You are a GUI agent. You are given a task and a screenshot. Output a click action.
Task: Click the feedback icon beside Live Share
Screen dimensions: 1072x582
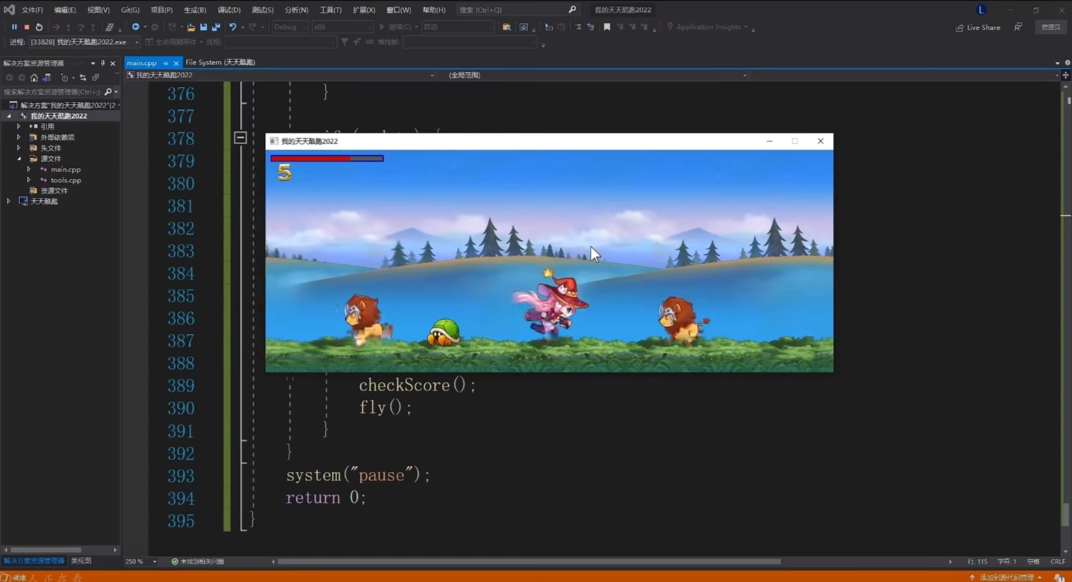click(1018, 27)
